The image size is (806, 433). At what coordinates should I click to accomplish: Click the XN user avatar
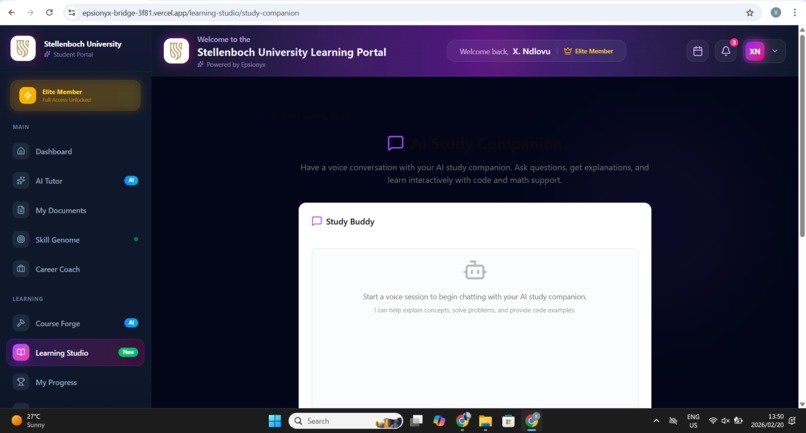tap(755, 51)
